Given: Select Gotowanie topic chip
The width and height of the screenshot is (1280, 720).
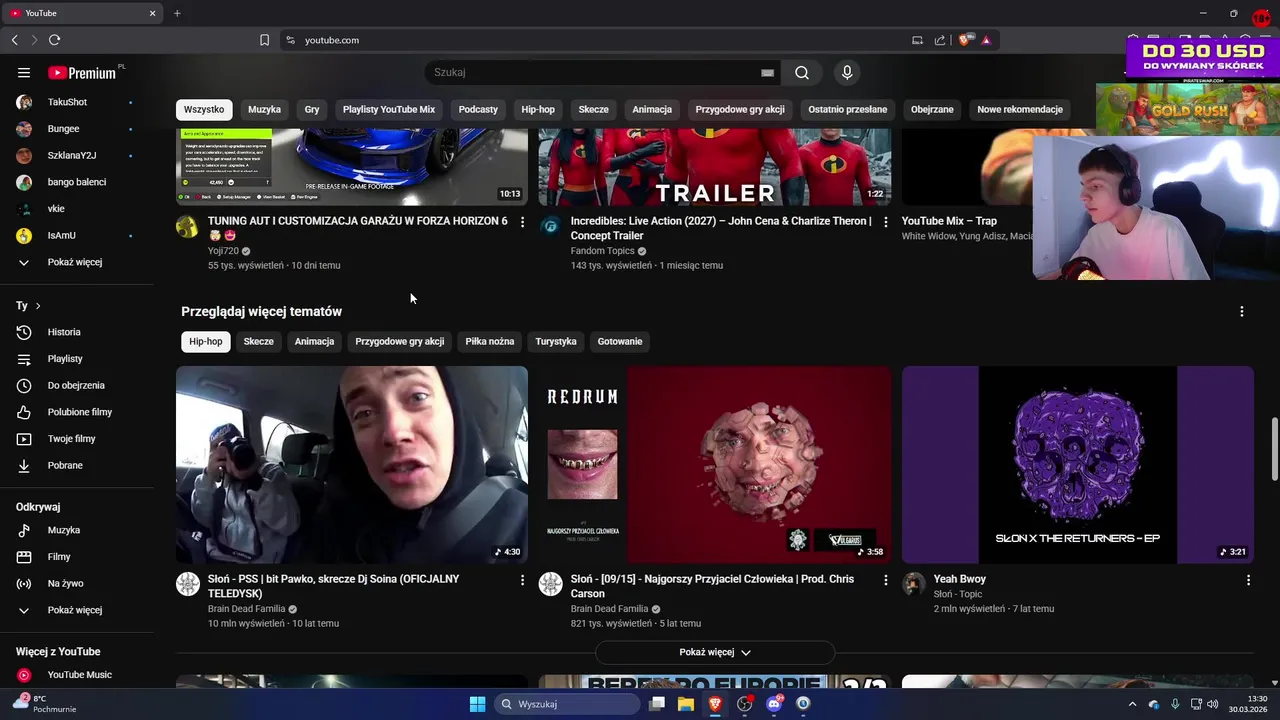Looking at the screenshot, I should (620, 341).
